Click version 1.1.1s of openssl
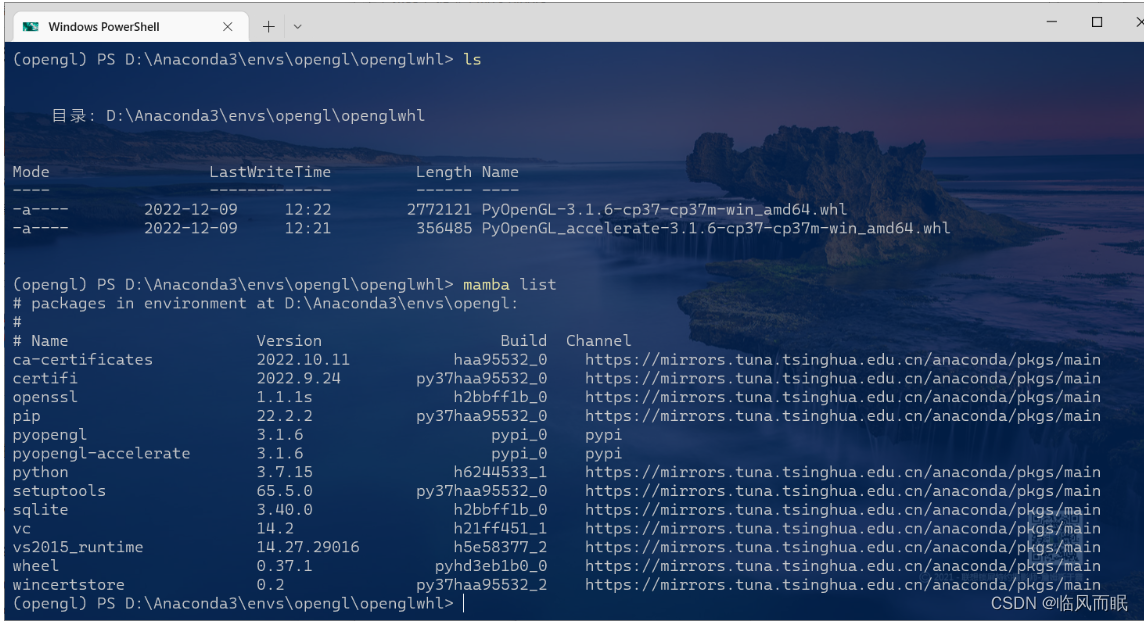This screenshot has height=622, width=1144. (285, 397)
